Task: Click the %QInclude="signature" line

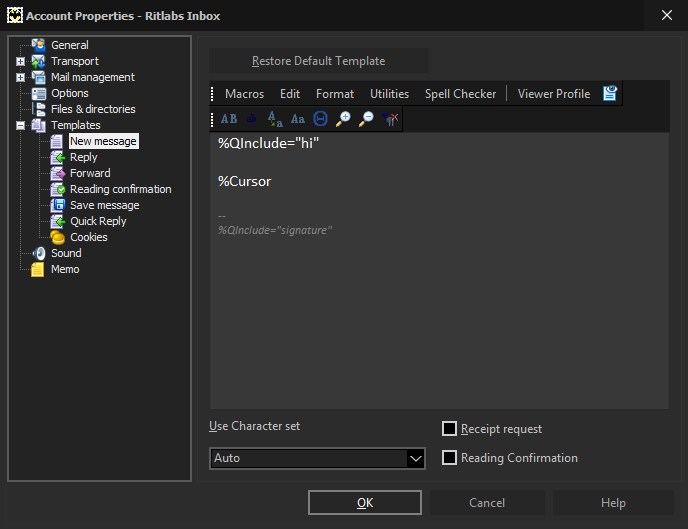Action: pyautogui.click(x=275, y=230)
